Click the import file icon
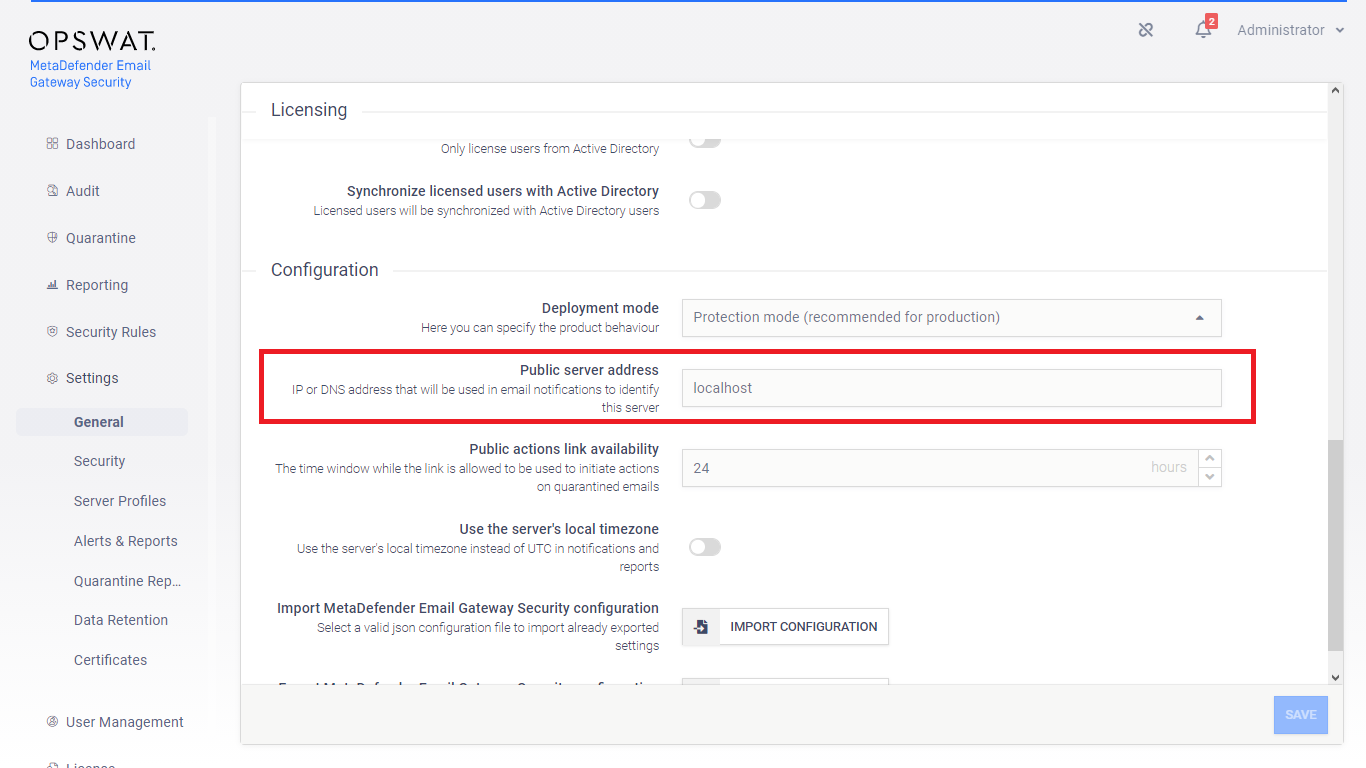 [701, 627]
